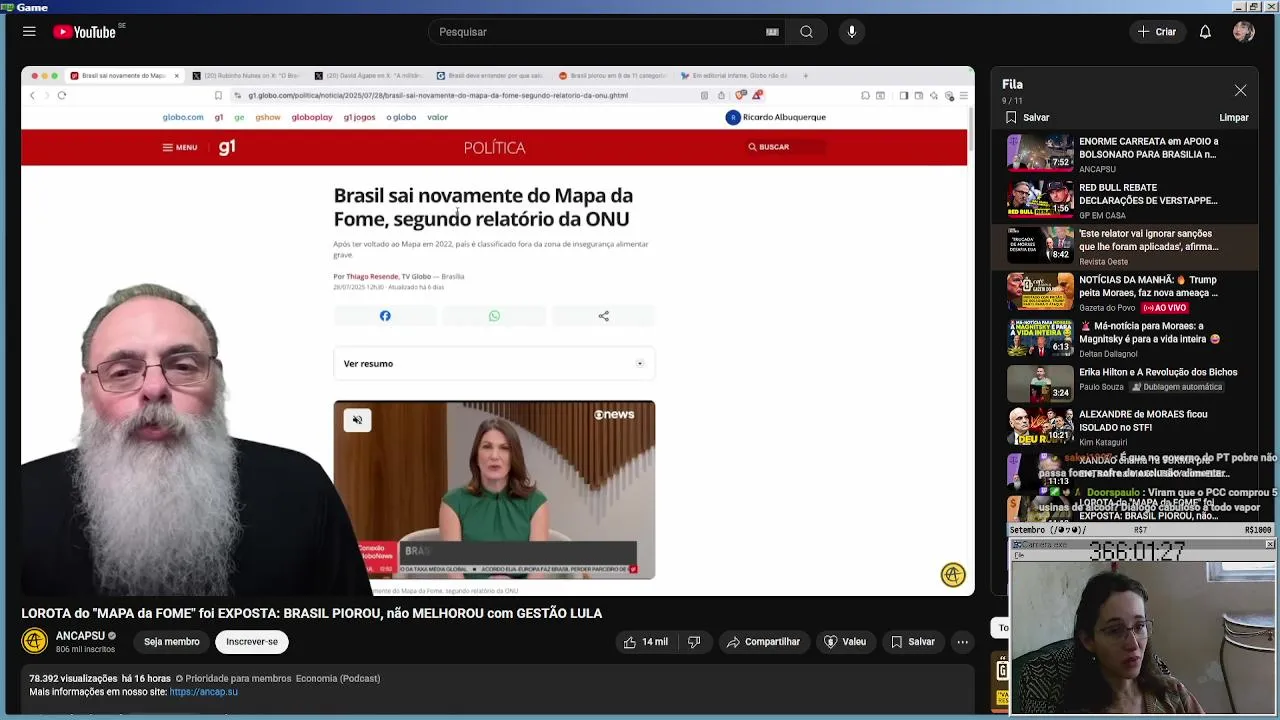Click Seja membro join button
Viewport: 1280px width, 720px height.
172,642
